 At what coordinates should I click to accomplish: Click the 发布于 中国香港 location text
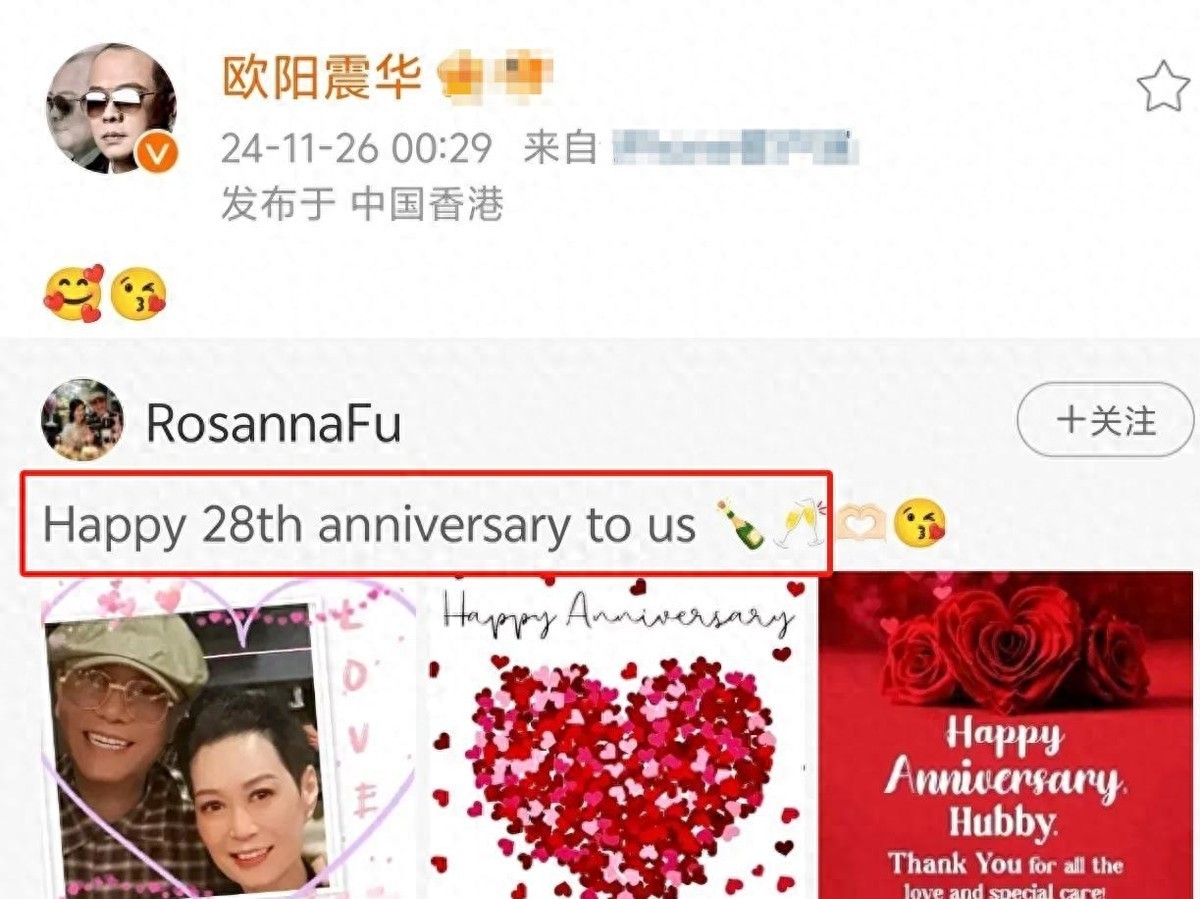(x=362, y=205)
